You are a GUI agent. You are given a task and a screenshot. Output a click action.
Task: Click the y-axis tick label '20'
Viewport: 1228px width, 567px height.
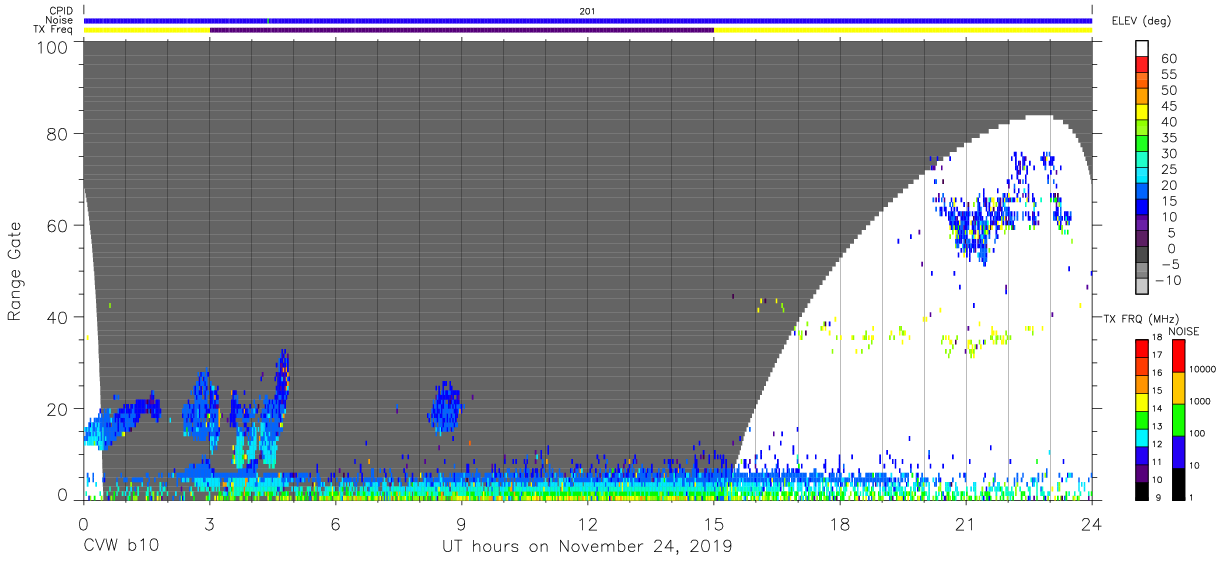coord(58,409)
